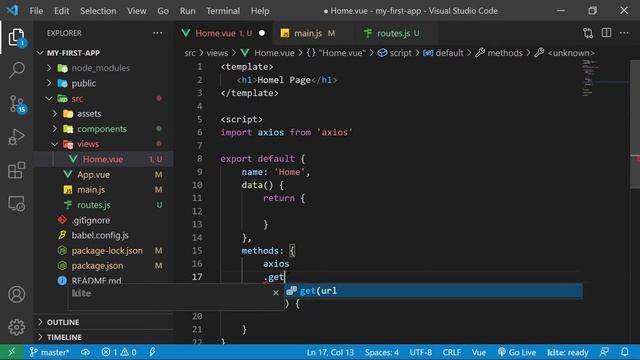Open the Edit menu
640x360 pixels.
(62, 11)
